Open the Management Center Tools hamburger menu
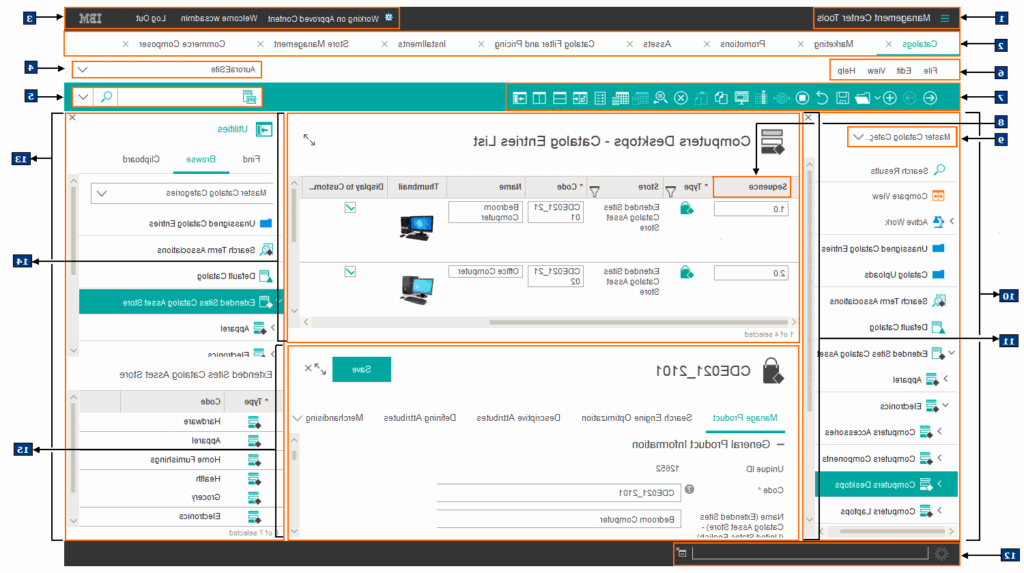The width and height of the screenshot is (1024, 573). 945,18
